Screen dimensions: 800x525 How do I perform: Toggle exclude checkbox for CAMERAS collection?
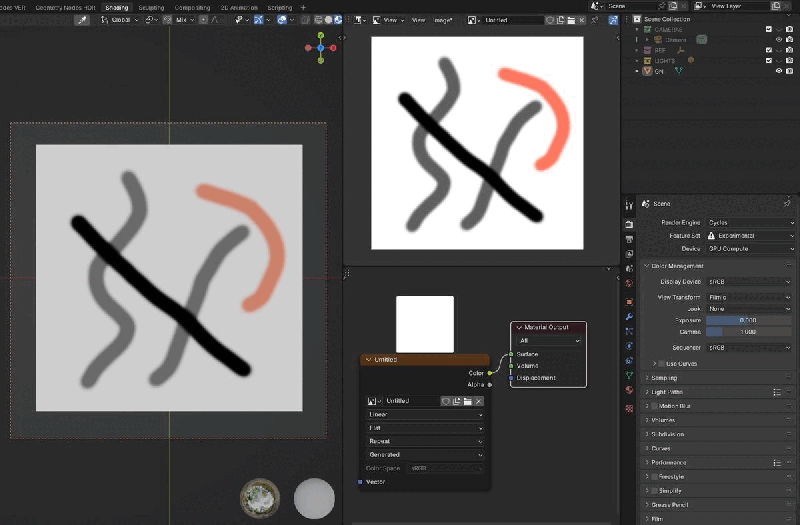point(768,29)
